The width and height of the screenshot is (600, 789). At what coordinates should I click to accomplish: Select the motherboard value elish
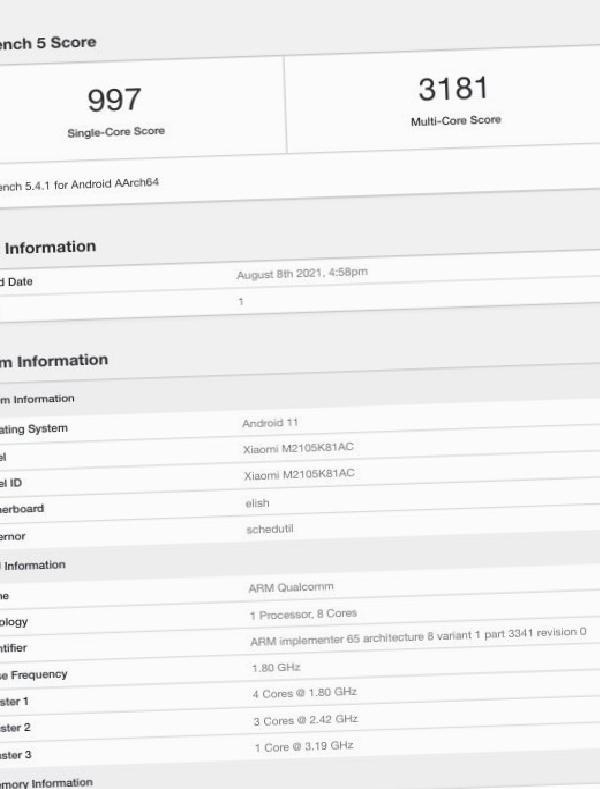pyautogui.click(x=257, y=503)
